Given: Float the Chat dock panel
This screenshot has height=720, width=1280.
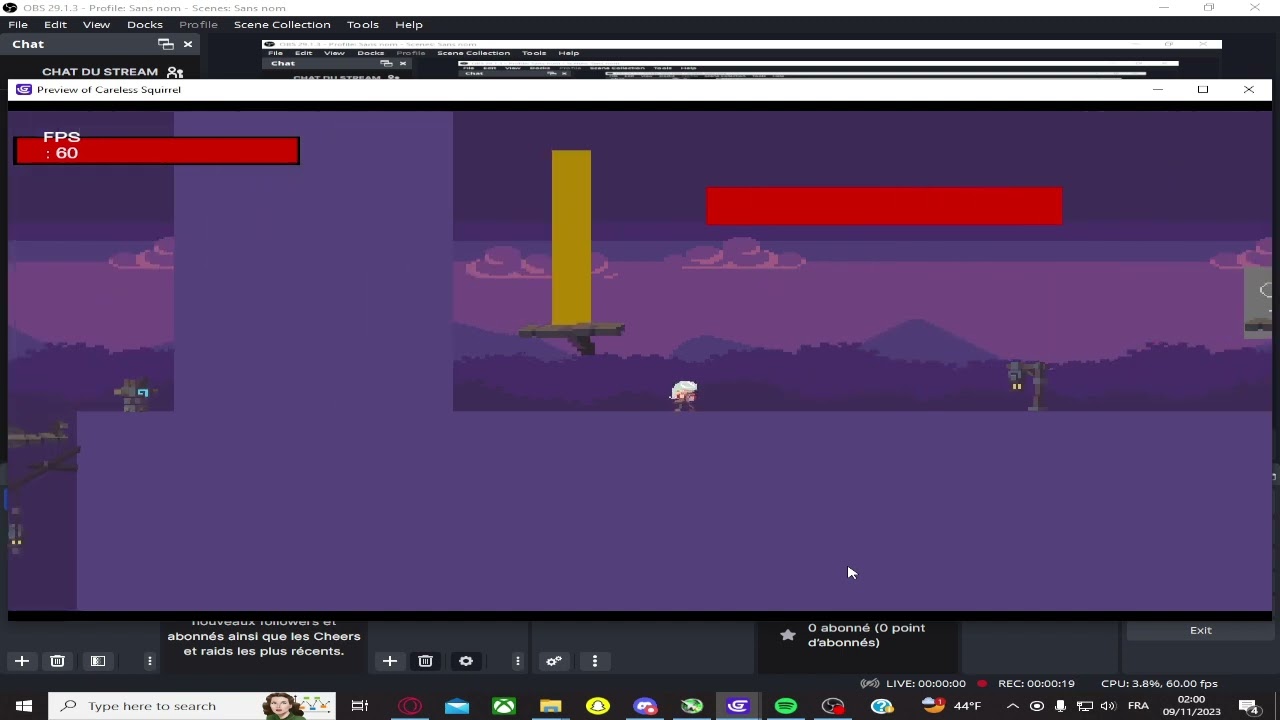Looking at the screenshot, I should (x=166, y=44).
